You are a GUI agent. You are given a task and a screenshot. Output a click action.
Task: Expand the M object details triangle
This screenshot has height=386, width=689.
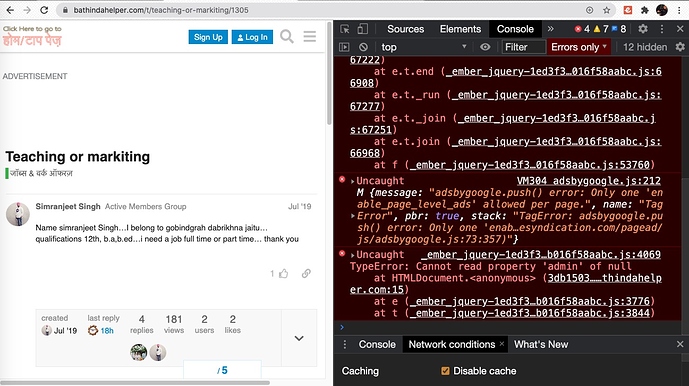pos(352,216)
